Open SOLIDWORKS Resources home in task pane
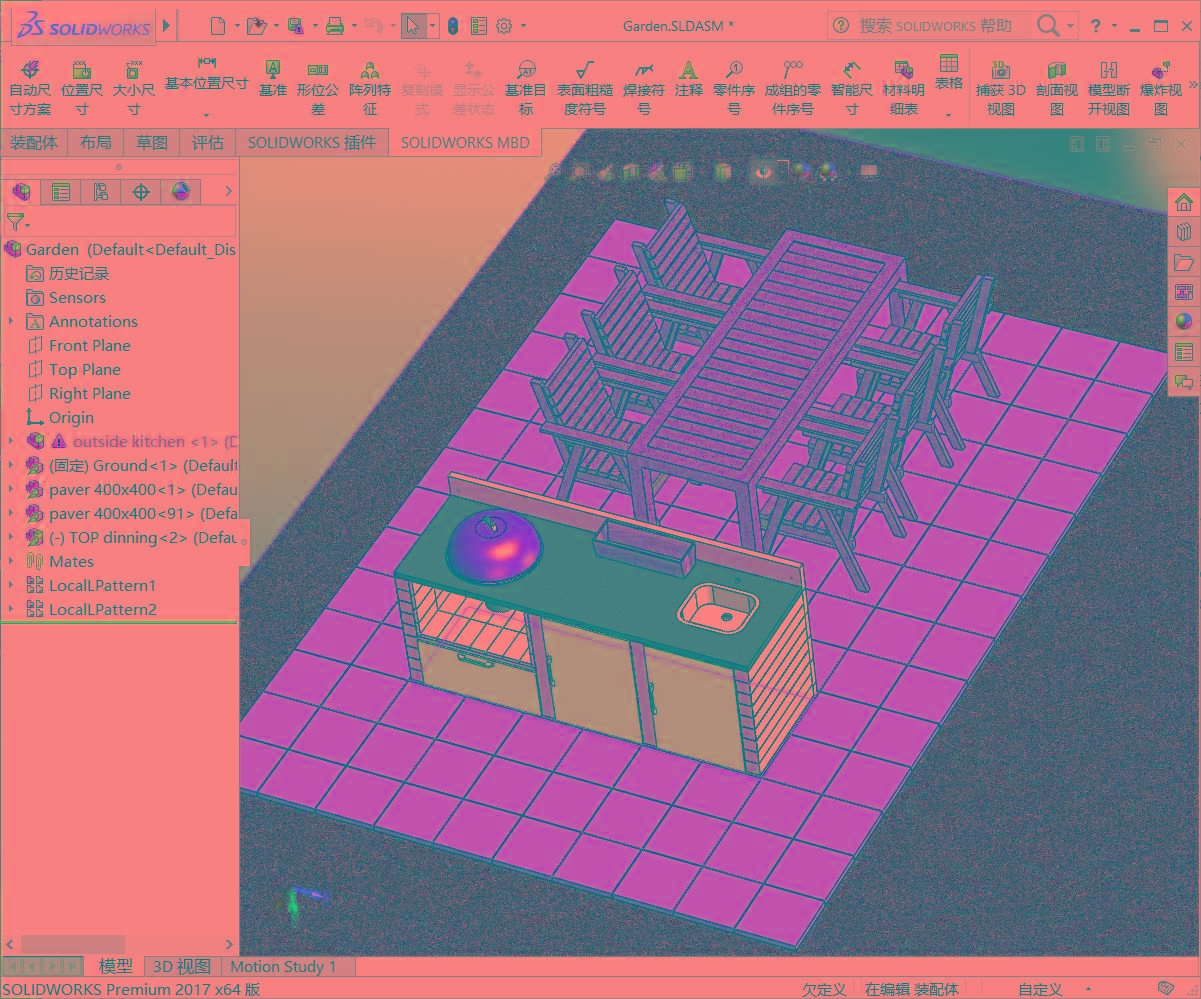The height and width of the screenshot is (999, 1201). pyautogui.click(x=1184, y=203)
